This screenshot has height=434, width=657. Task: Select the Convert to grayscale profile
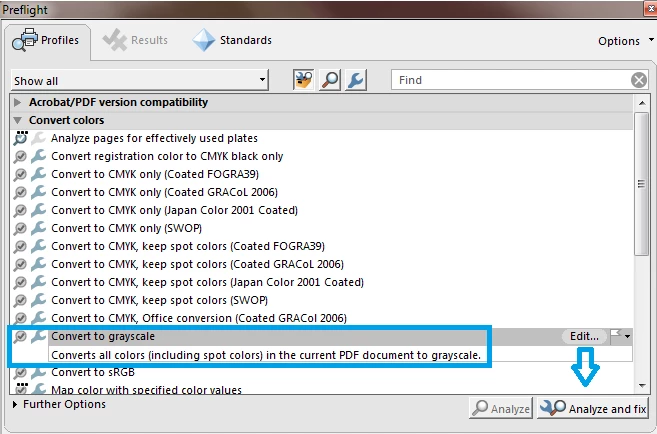coord(103,336)
